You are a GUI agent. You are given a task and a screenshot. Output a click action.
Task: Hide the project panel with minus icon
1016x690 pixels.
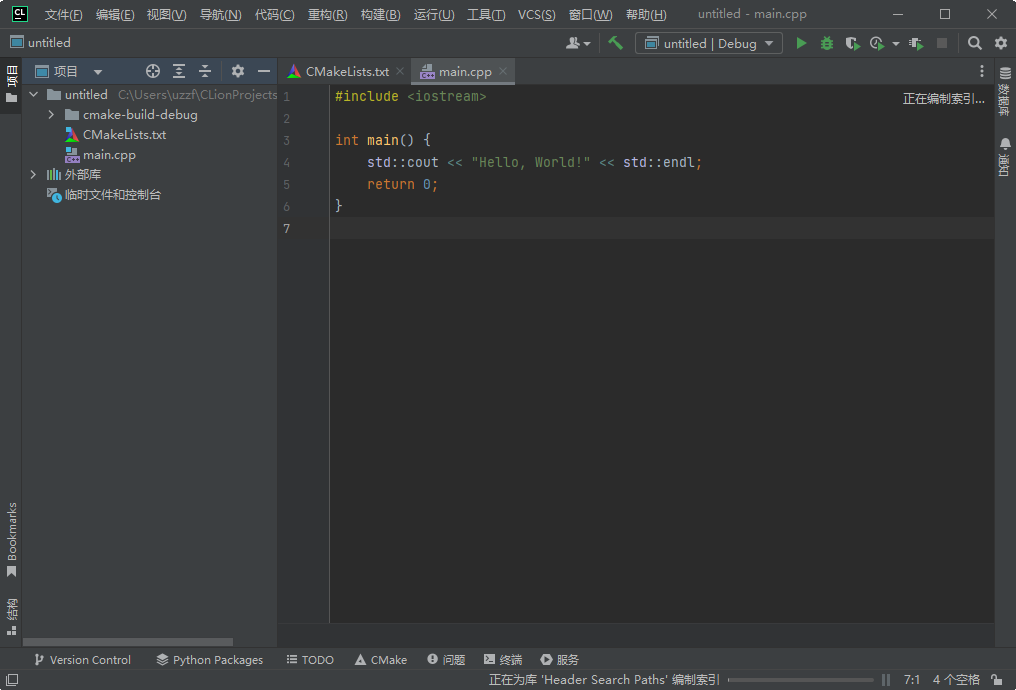(264, 71)
